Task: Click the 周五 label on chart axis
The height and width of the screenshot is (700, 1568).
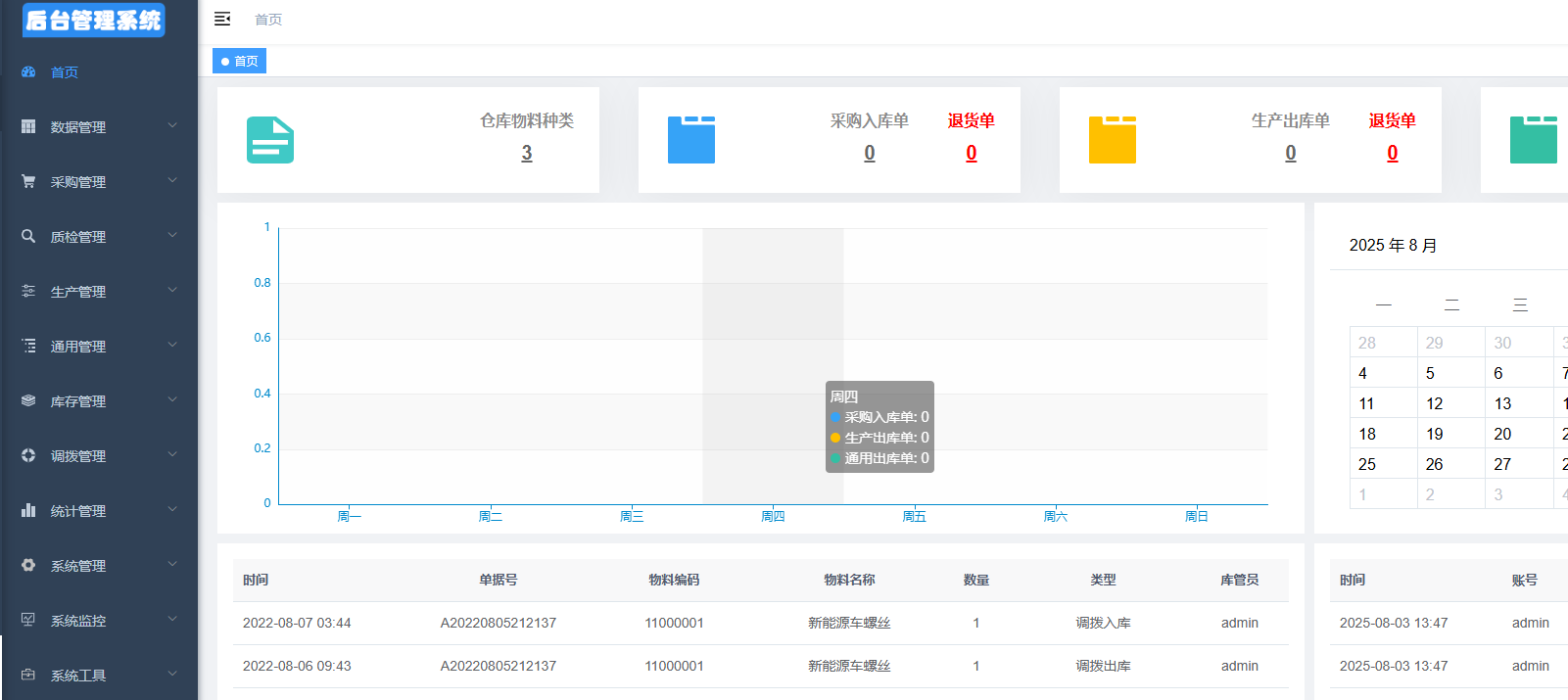Action: 914,516
